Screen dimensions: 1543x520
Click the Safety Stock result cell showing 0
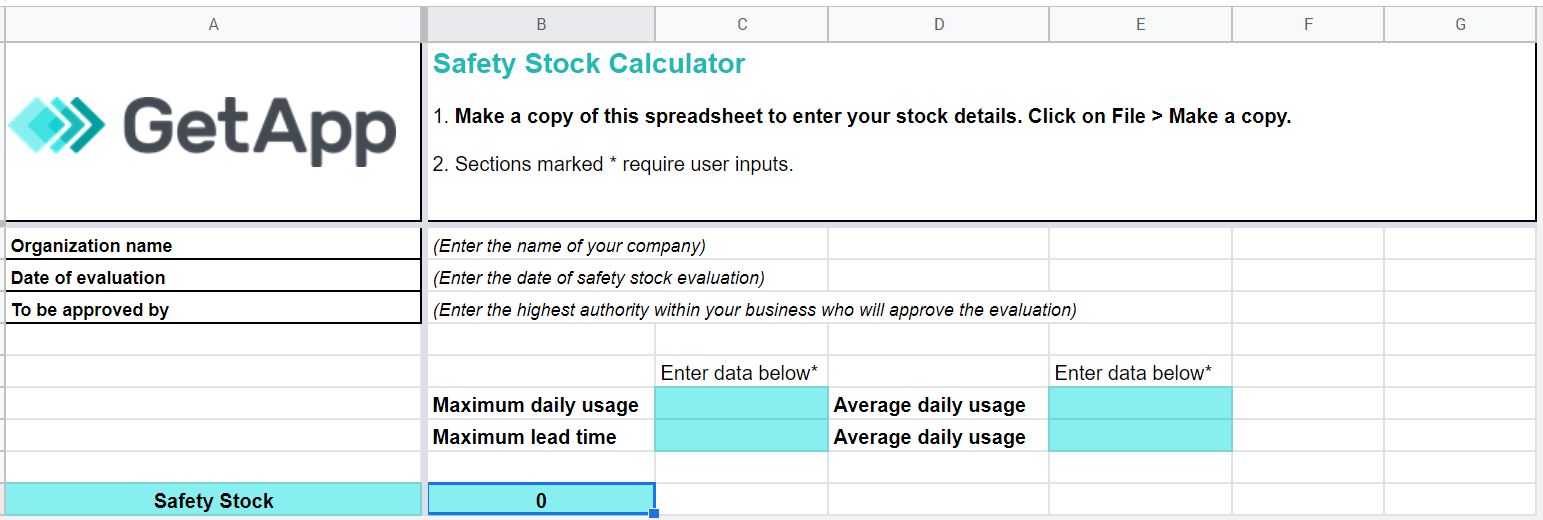tap(541, 501)
